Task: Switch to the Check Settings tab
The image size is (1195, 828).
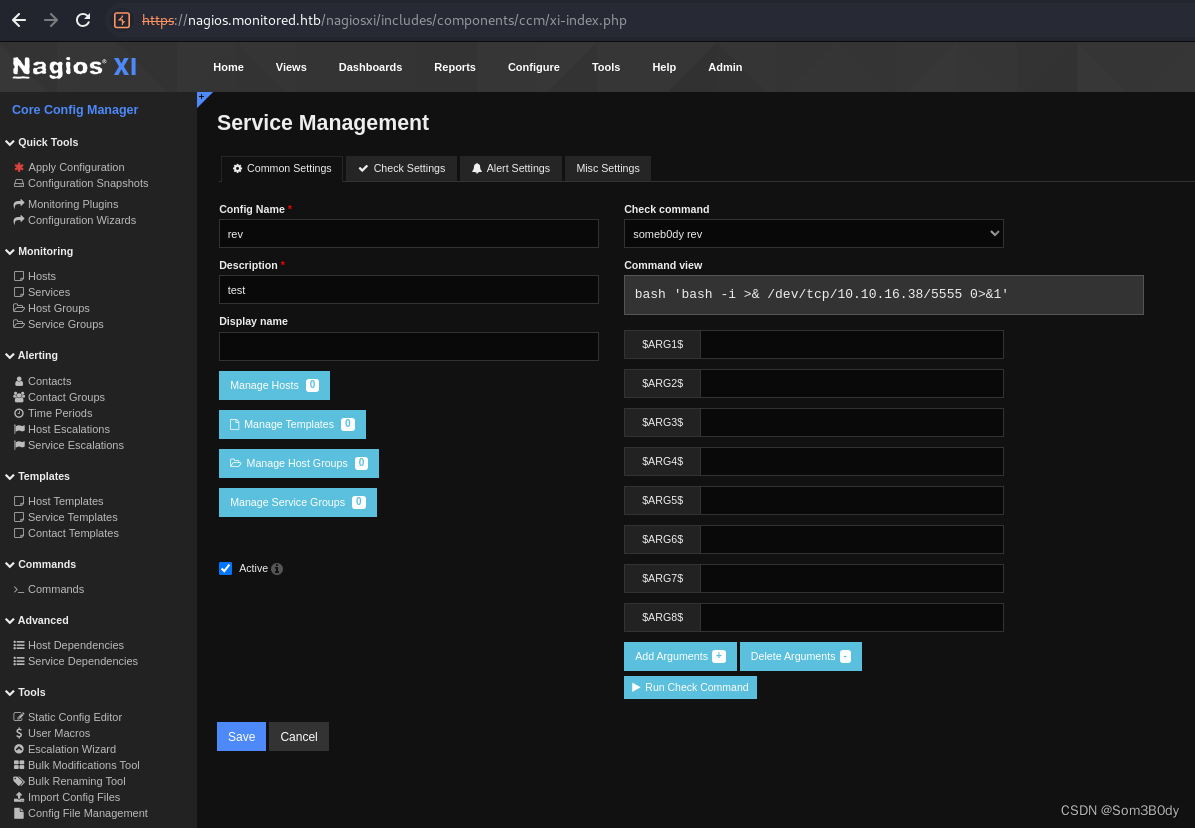Action: pyautogui.click(x=402, y=168)
